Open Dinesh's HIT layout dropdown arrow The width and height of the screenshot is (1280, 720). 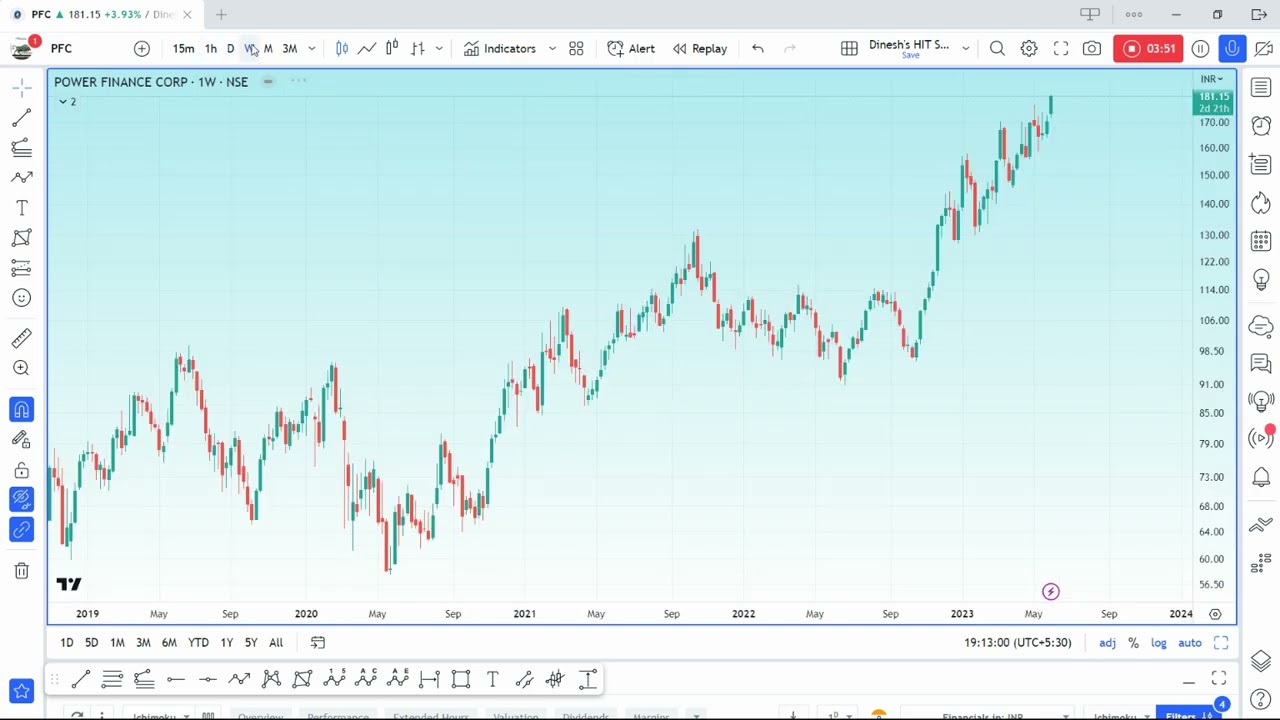click(x=966, y=48)
